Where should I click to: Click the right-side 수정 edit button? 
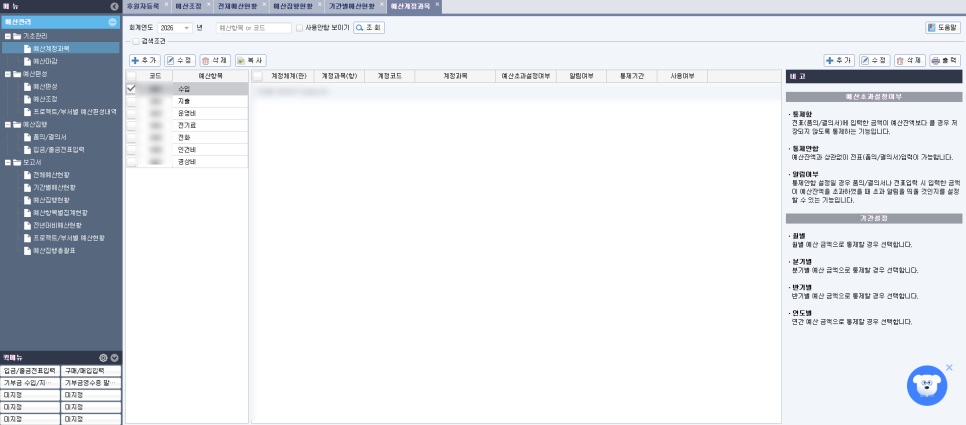[875, 60]
